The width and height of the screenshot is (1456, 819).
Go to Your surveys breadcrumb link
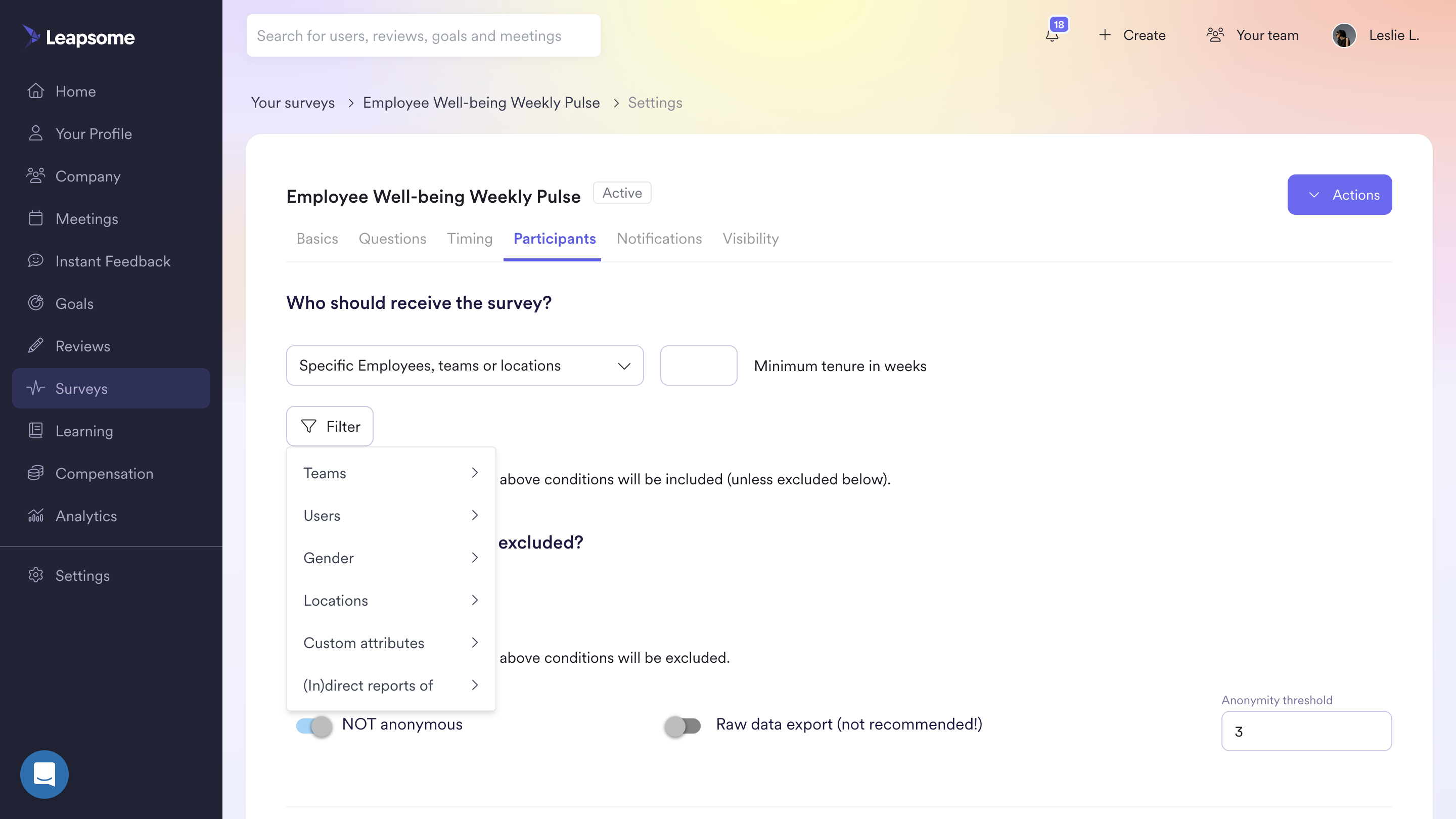(x=293, y=103)
